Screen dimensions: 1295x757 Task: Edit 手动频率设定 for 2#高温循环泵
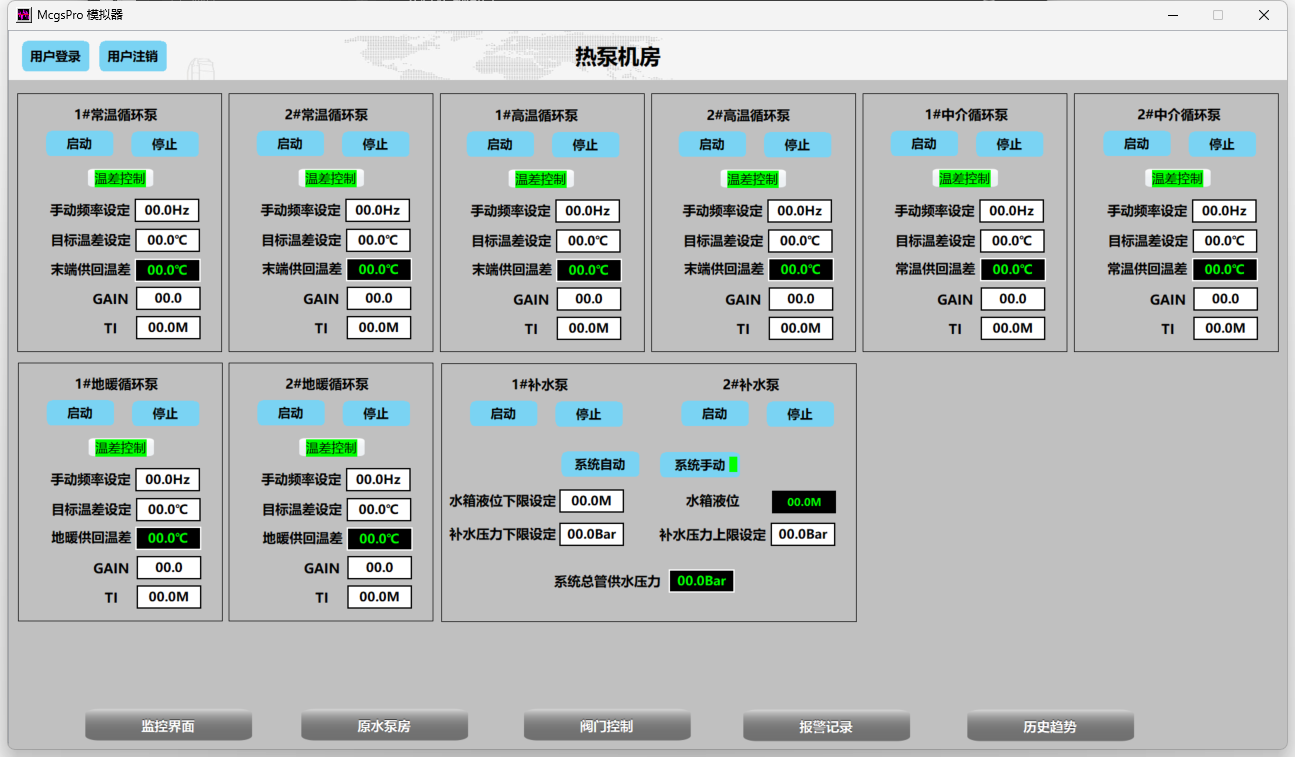[x=800, y=211]
